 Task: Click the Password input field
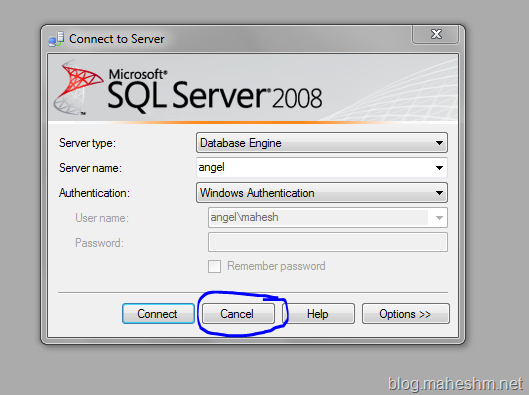pyautogui.click(x=328, y=242)
